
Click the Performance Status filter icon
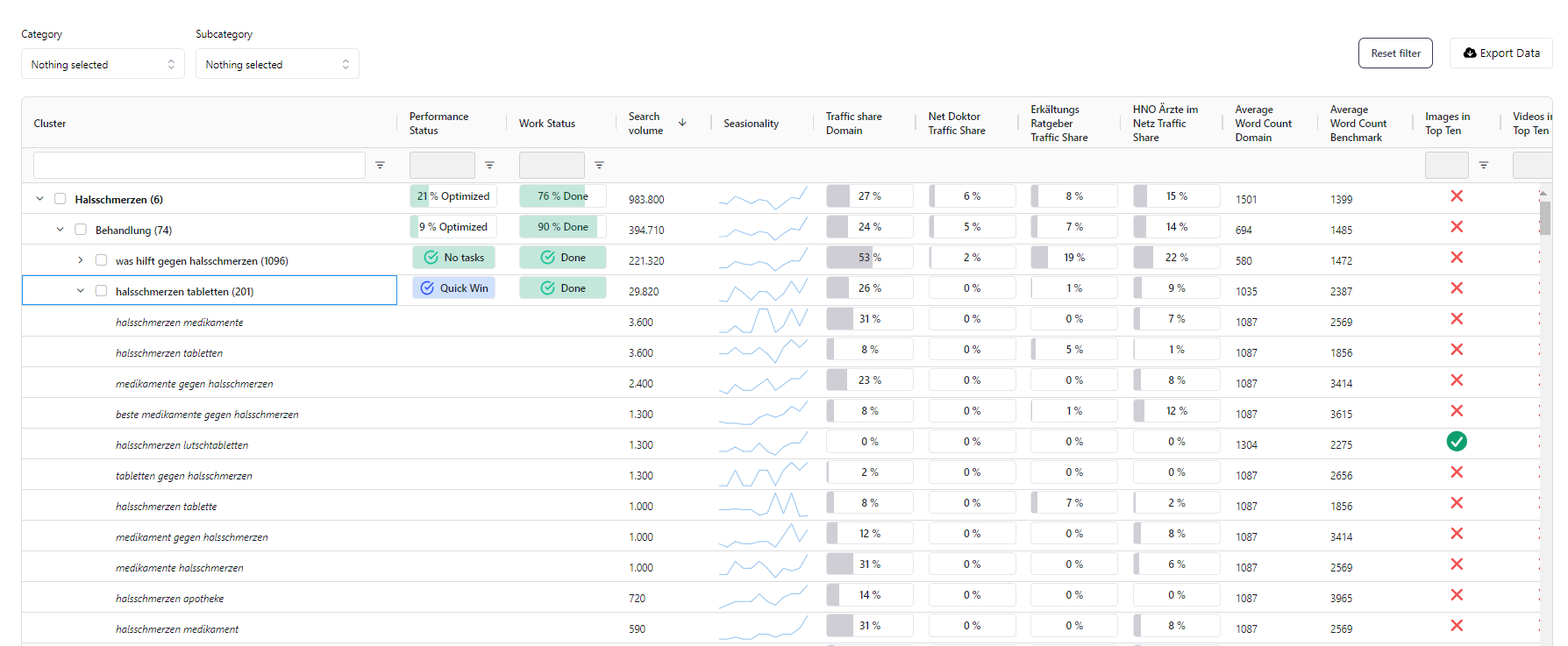click(489, 165)
